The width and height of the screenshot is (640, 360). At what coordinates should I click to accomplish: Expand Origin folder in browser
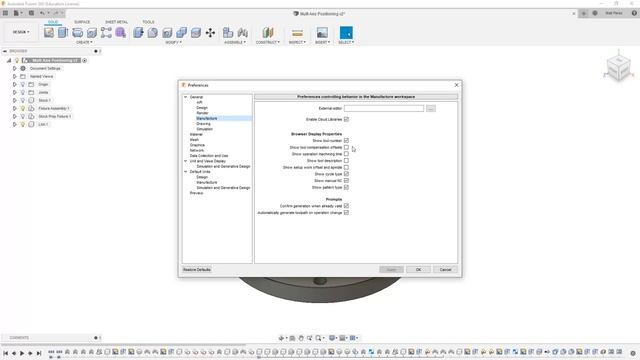click(x=15, y=84)
